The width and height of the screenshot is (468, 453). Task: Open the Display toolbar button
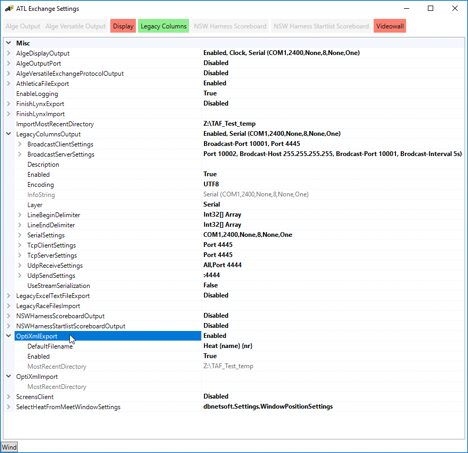point(123,26)
